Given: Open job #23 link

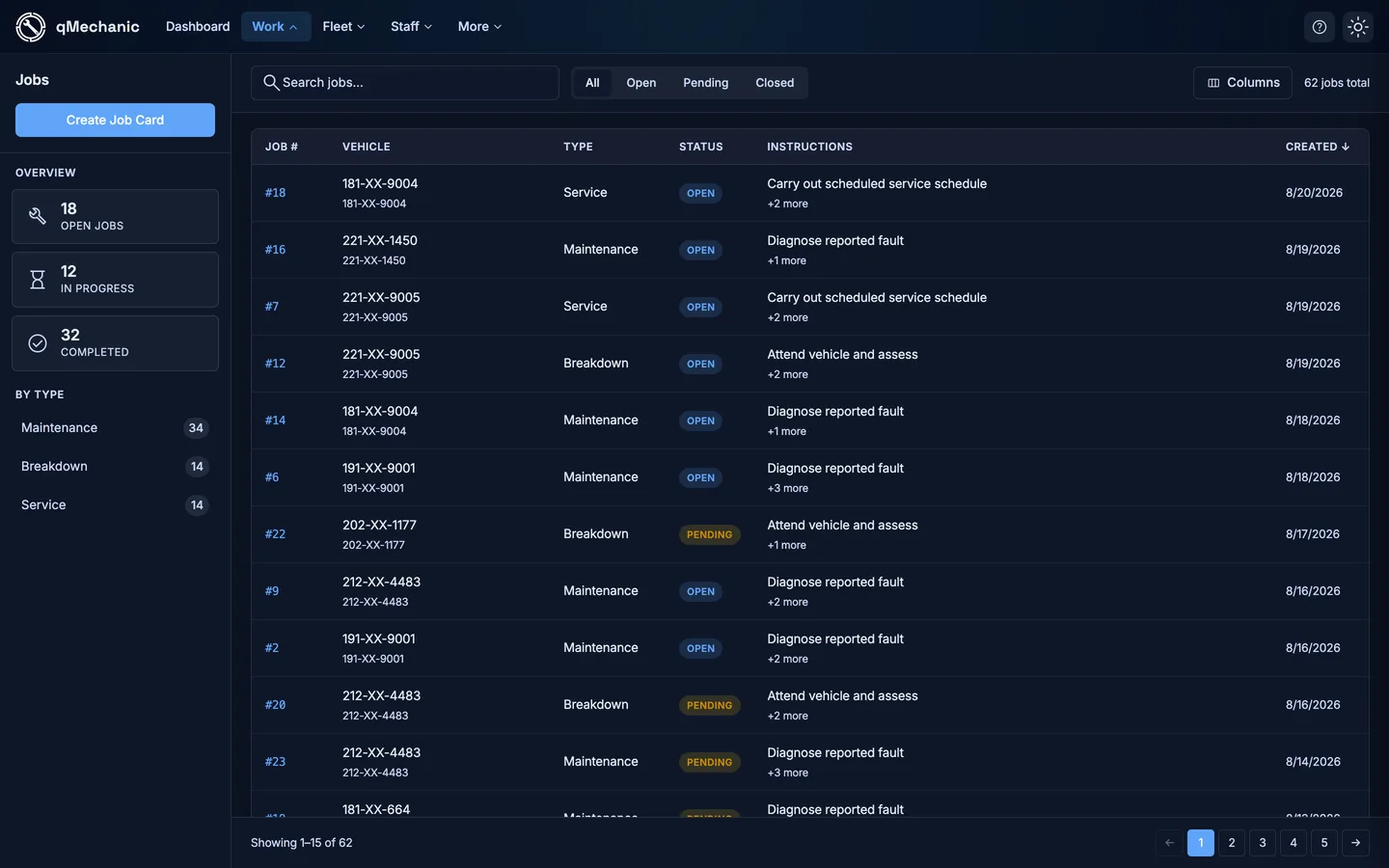Looking at the screenshot, I should pyautogui.click(x=275, y=762).
